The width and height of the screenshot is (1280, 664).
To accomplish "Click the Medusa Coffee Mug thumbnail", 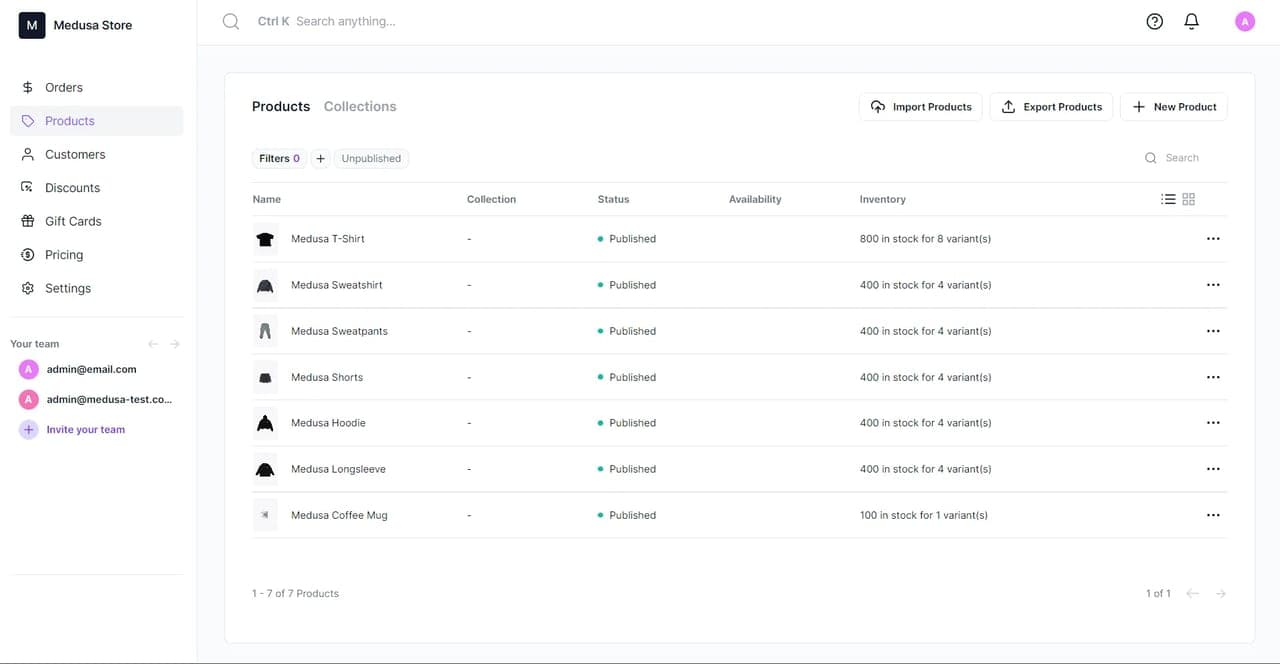I will 265,515.
